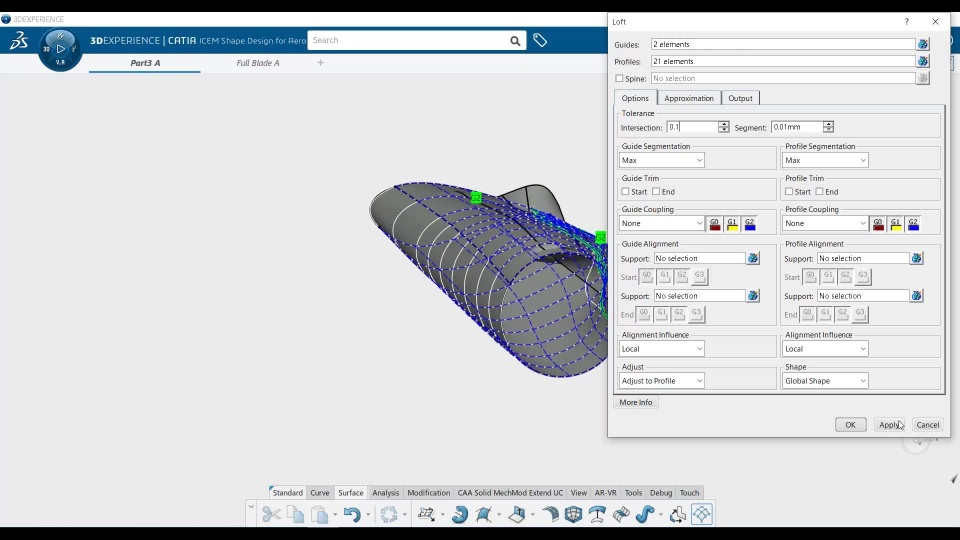Click the S-shaped blue tube icon
The width and height of the screenshot is (960, 540).
645,514
